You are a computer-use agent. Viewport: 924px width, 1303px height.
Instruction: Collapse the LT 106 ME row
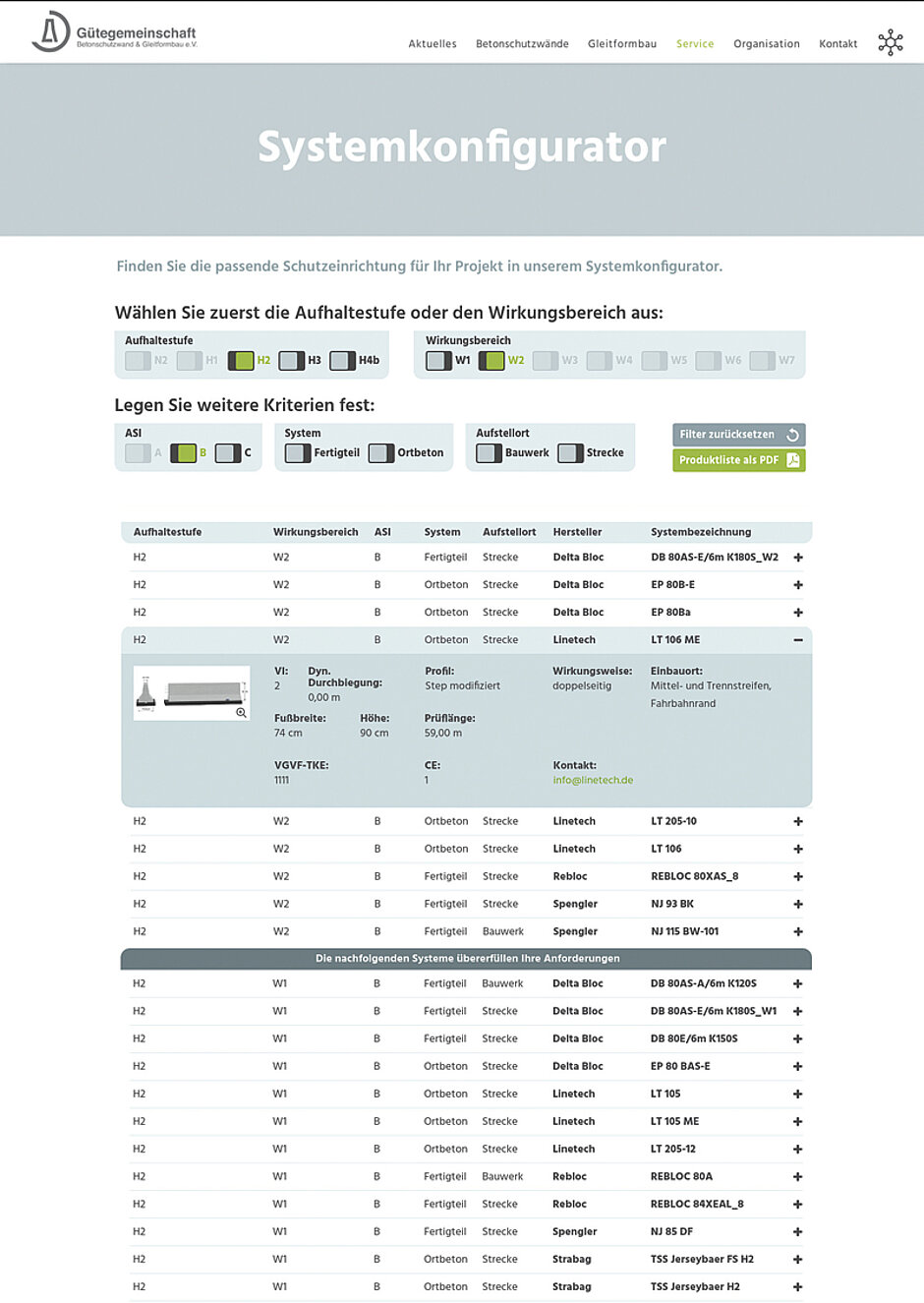797,640
